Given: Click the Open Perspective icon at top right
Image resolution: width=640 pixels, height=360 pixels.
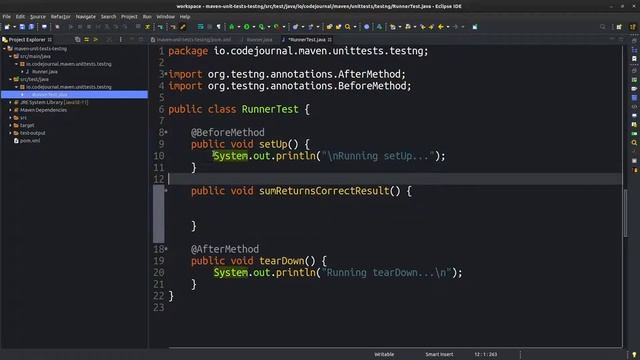Looking at the screenshot, I should tap(619, 27).
